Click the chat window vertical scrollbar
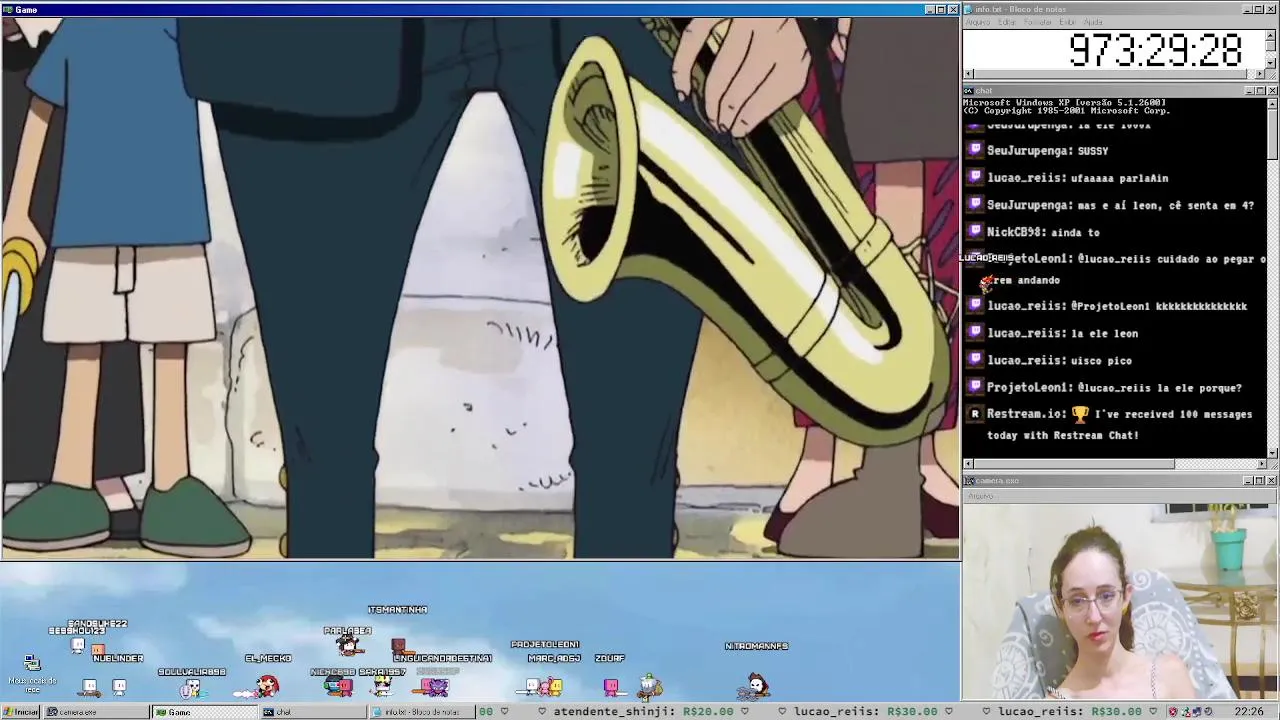This screenshot has width=1280, height=720. tap(1272, 277)
